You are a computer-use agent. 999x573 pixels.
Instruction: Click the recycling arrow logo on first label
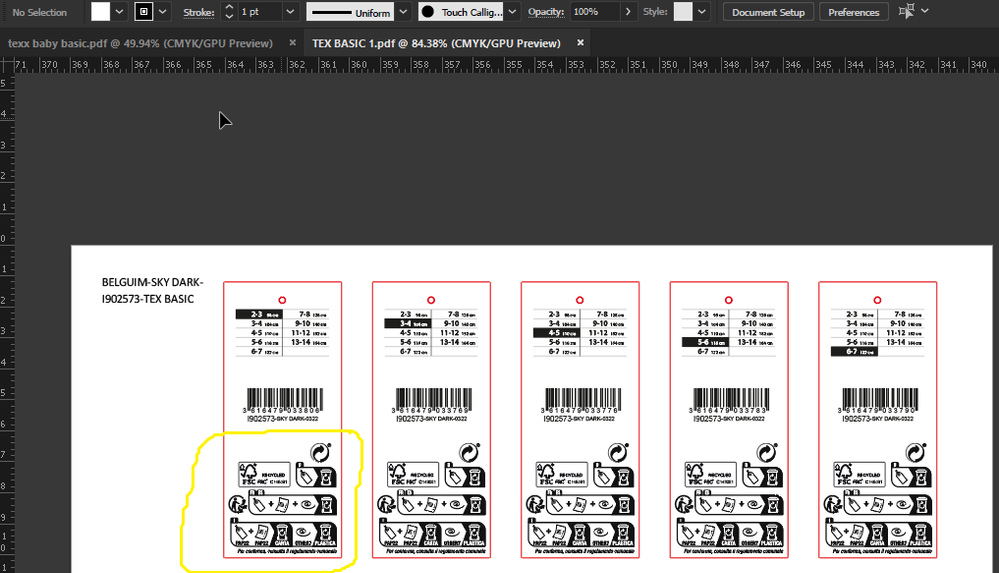(x=320, y=452)
